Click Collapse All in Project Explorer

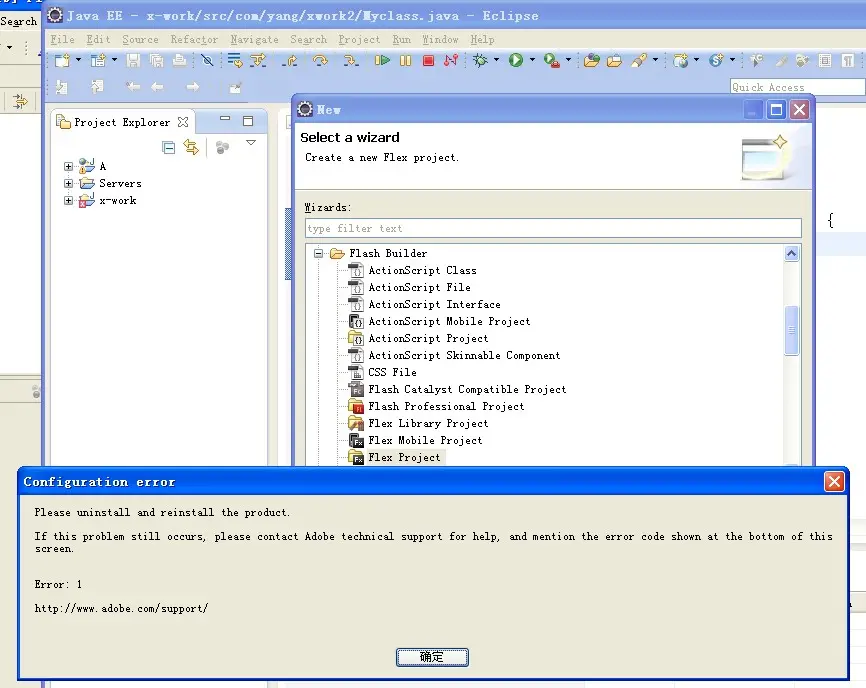coord(168,147)
